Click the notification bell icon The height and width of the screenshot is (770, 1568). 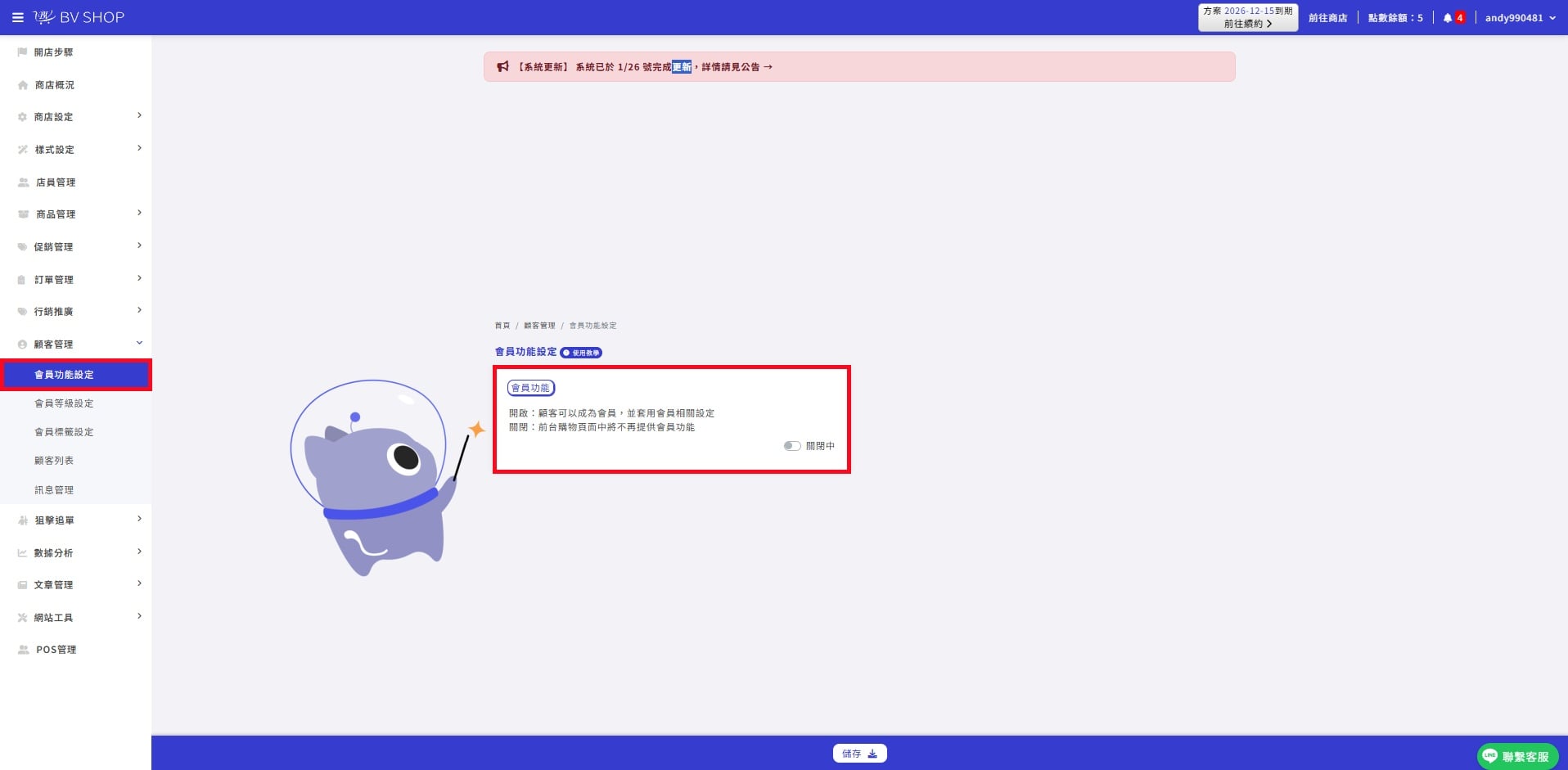point(1448,18)
